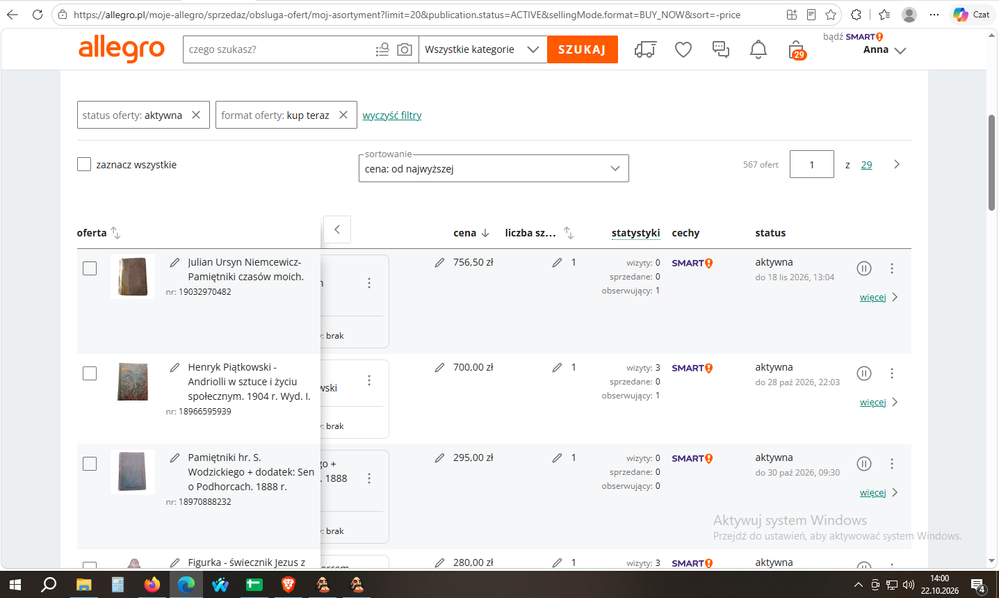
Task: Focus the 'czego szukasz?' search field
Action: tap(279, 50)
